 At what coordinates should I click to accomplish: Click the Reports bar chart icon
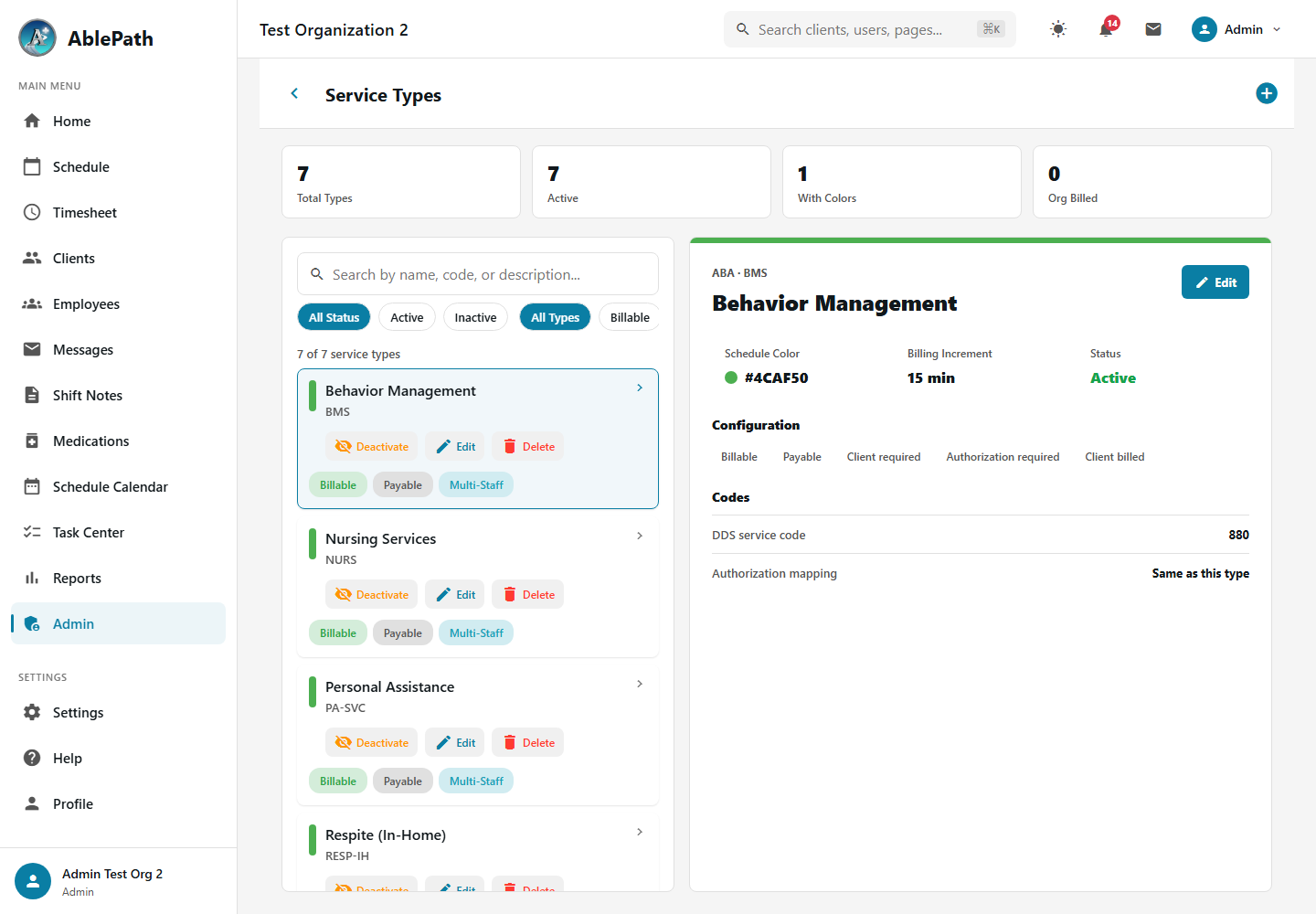coord(32,578)
